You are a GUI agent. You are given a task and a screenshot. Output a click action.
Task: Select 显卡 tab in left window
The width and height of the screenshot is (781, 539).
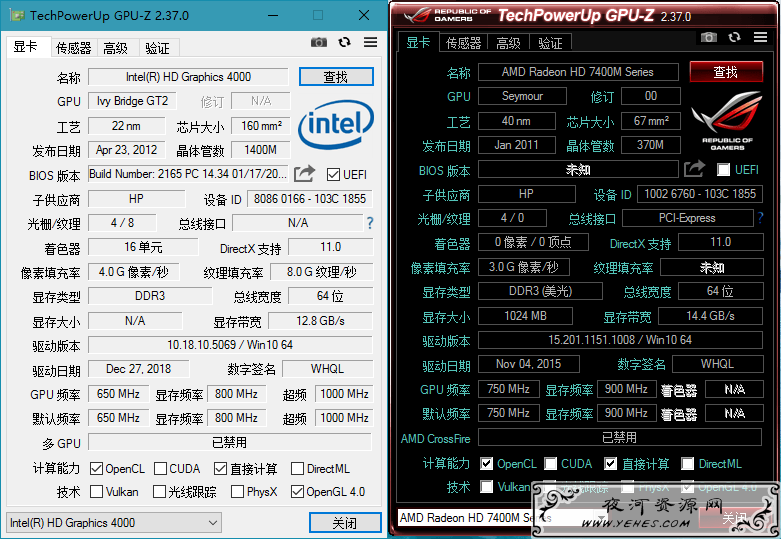(x=26, y=47)
